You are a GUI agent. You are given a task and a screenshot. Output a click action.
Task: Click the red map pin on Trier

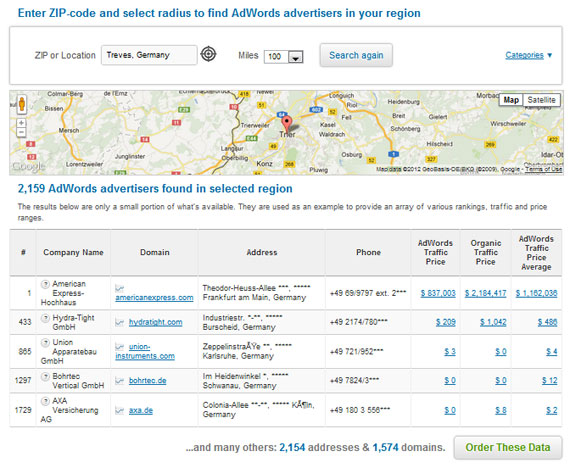(x=287, y=124)
